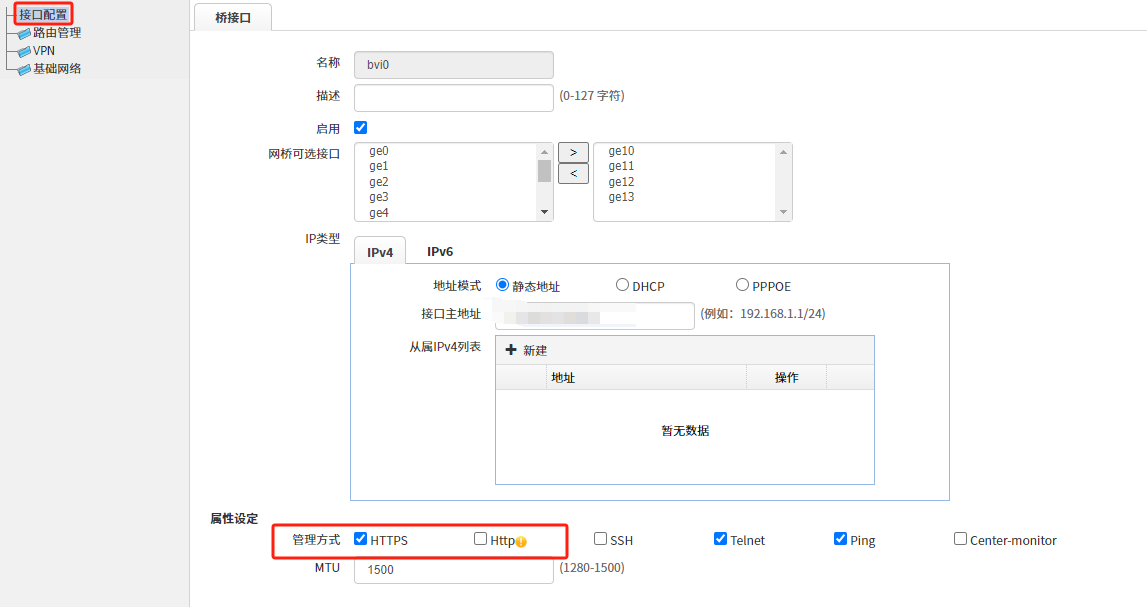Select the DHCP address mode

(x=623, y=285)
